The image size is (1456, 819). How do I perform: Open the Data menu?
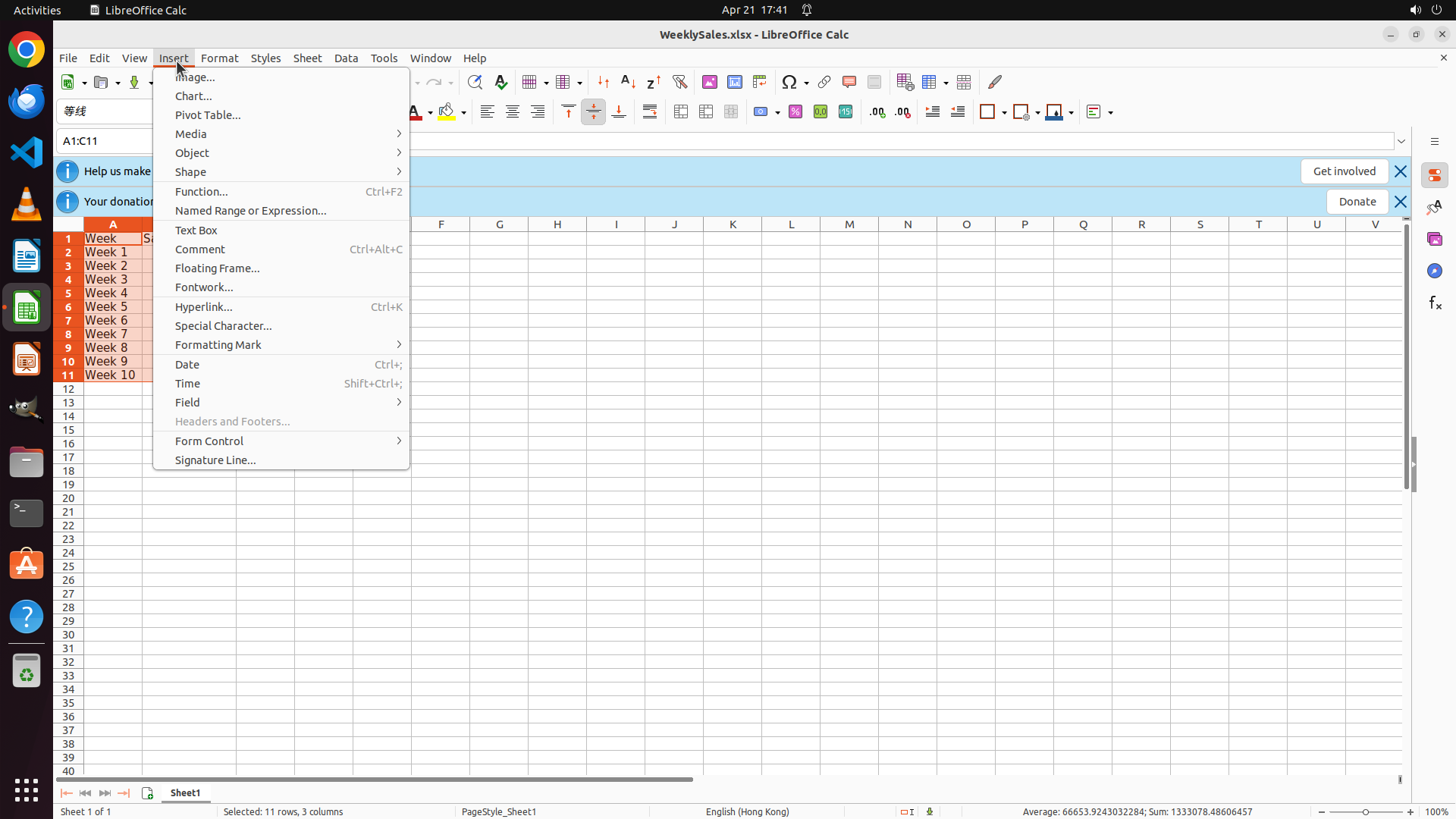(346, 58)
